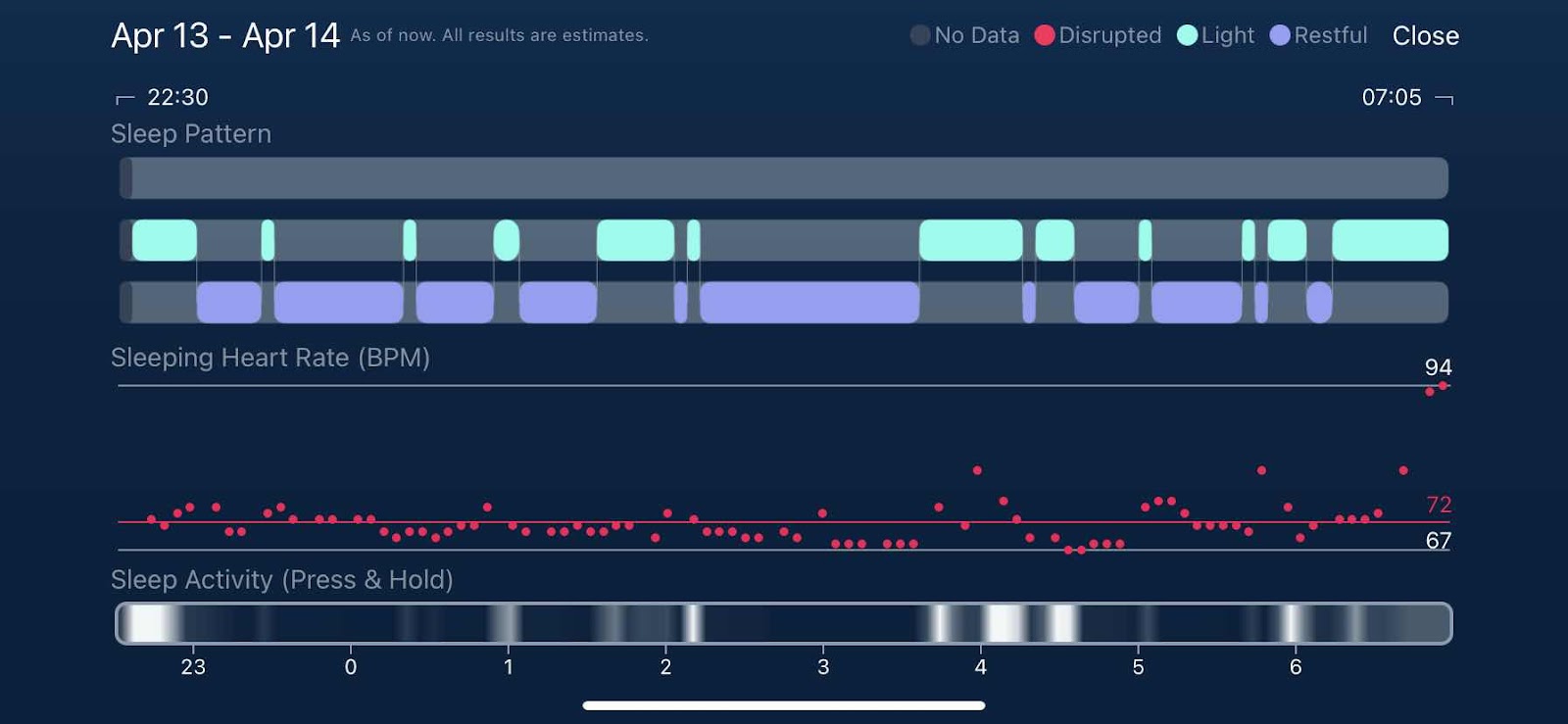Click the 94 maximum heart rate value
Screen dimensions: 1568x724
[x=1438, y=367]
